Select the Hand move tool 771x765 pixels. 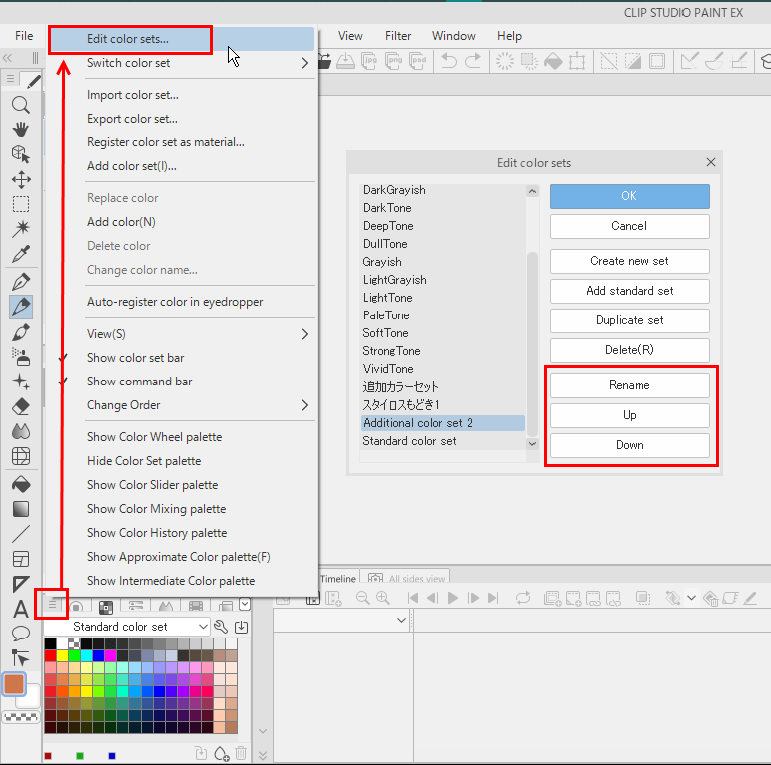(21, 130)
